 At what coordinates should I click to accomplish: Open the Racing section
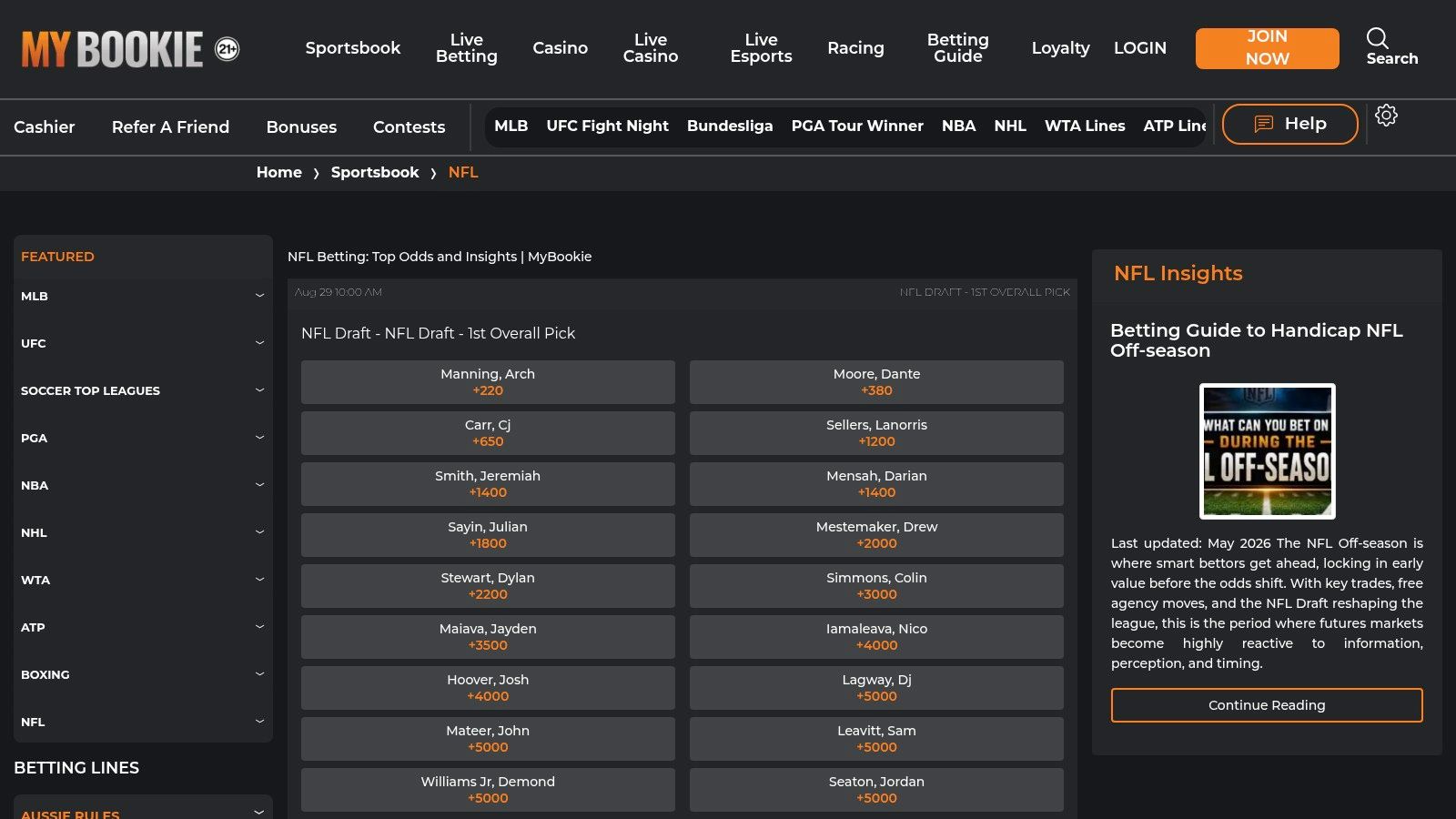click(x=855, y=48)
